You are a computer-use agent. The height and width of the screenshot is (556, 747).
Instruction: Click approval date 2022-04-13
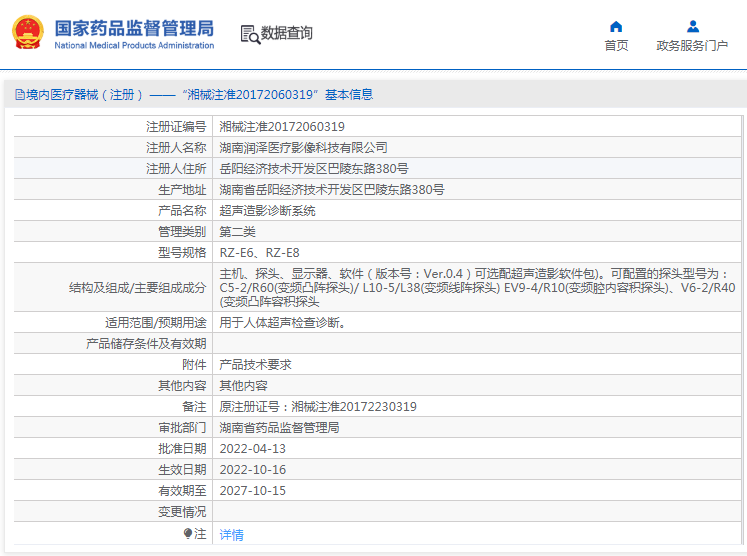click(x=252, y=449)
